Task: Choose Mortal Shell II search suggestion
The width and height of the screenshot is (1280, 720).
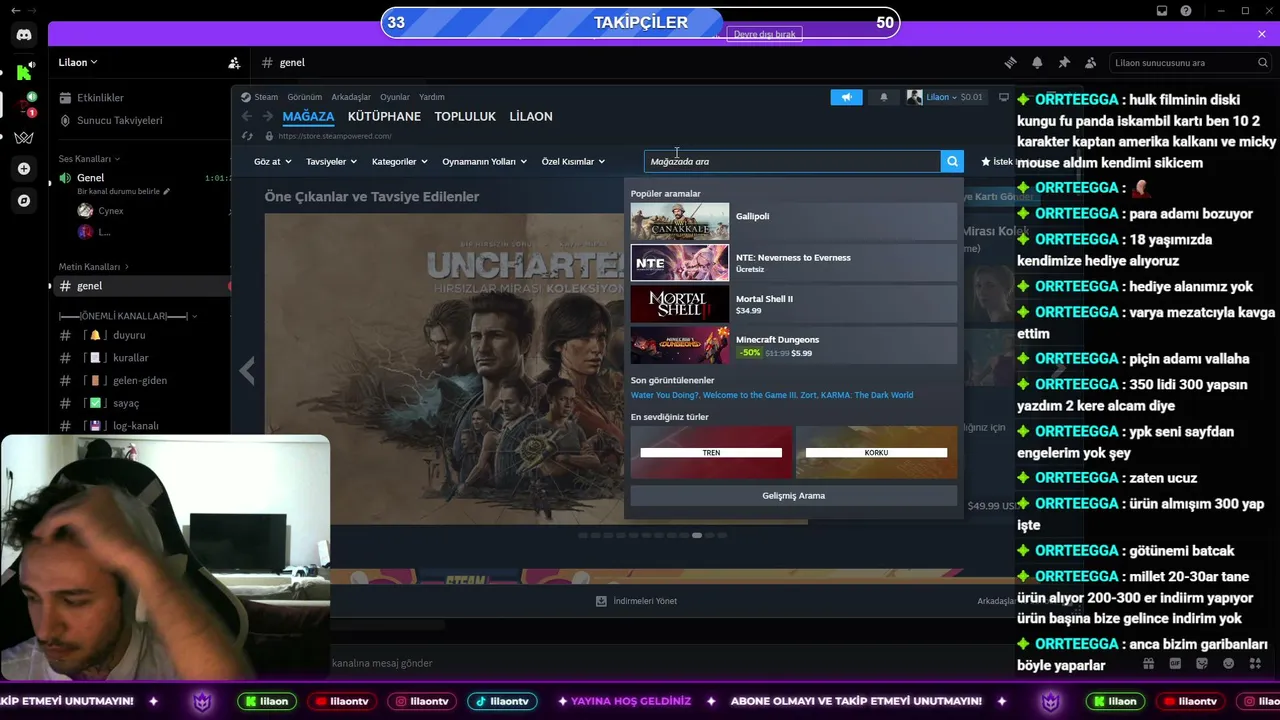Action: click(793, 304)
